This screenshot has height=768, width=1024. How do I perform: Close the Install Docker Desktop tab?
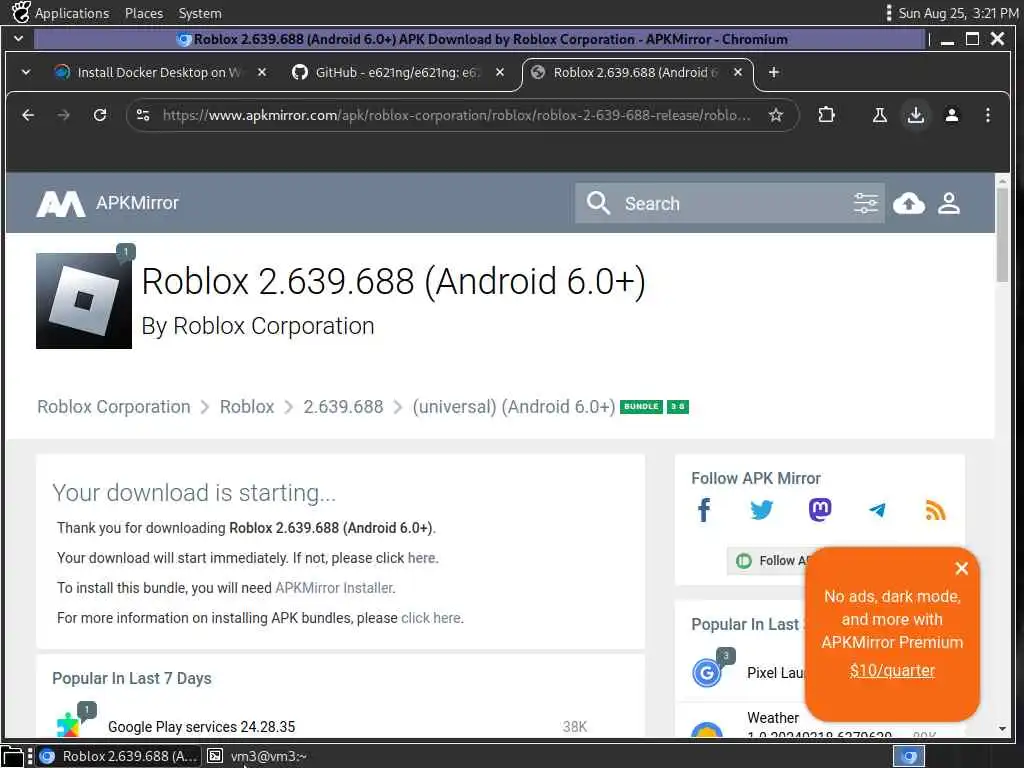(262, 72)
